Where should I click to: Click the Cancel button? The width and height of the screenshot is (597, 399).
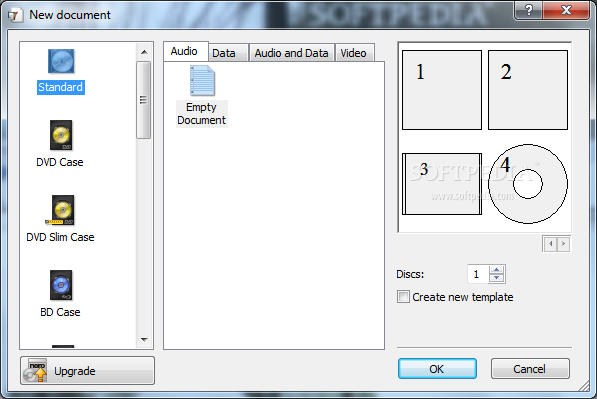coord(530,369)
